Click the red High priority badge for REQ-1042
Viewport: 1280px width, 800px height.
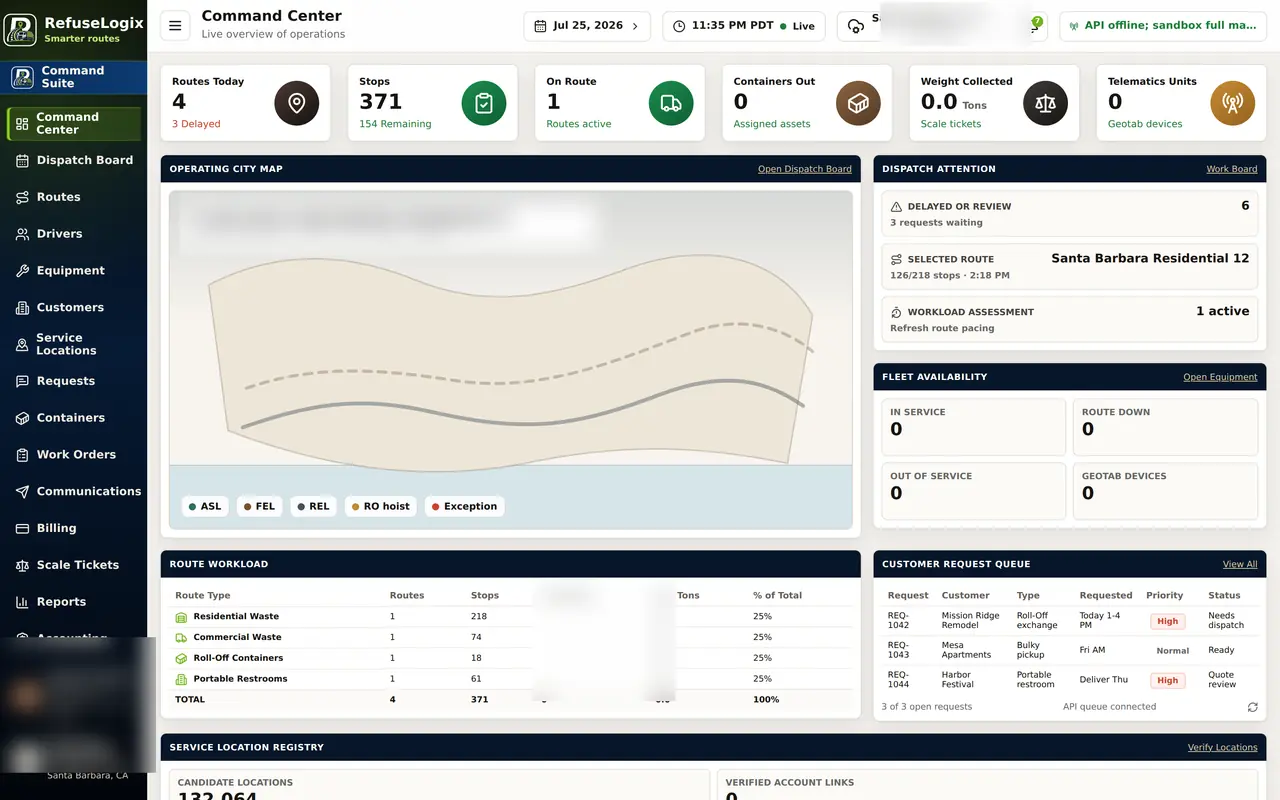[1167, 621]
